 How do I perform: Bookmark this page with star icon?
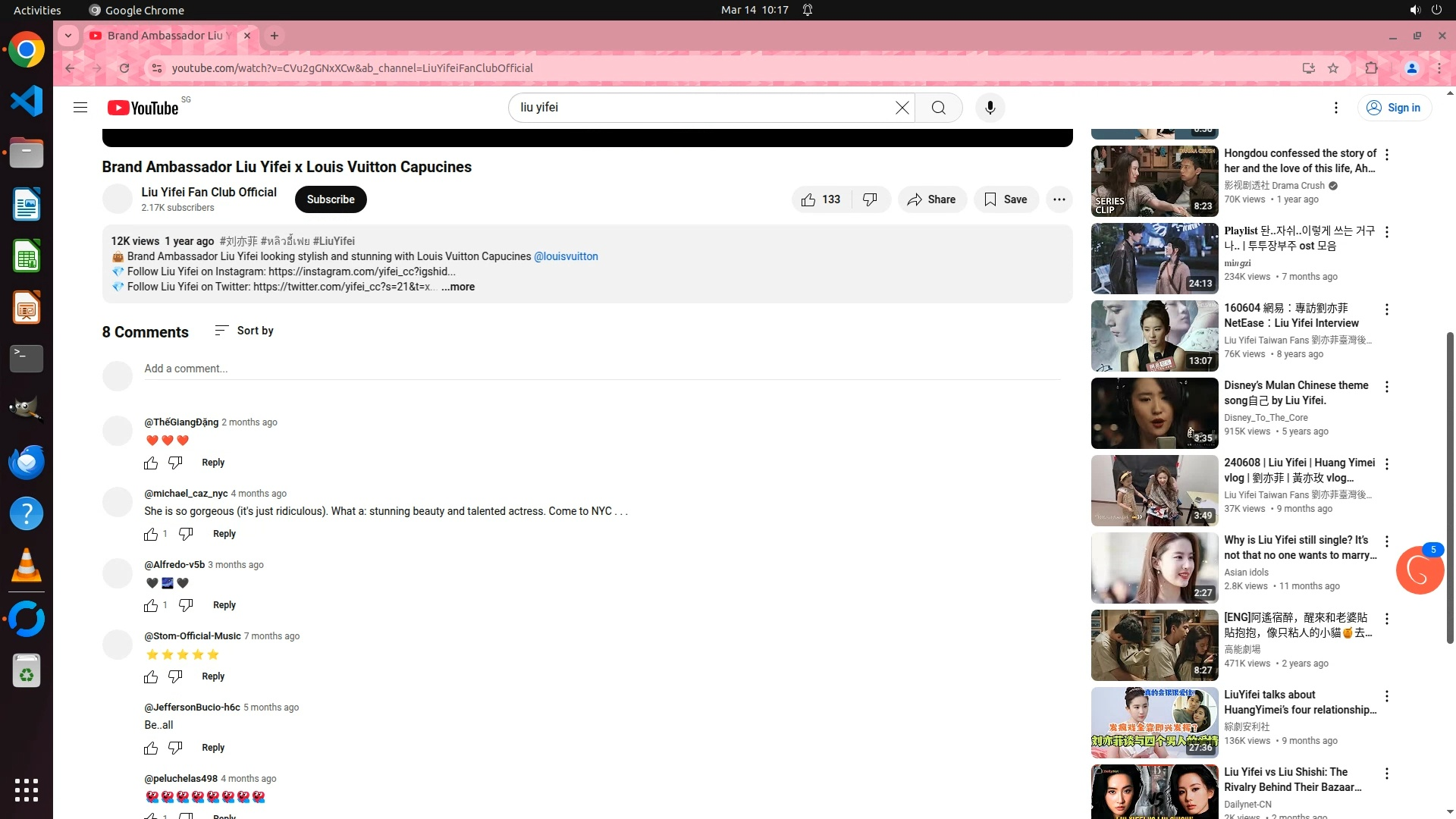click(1333, 68)
